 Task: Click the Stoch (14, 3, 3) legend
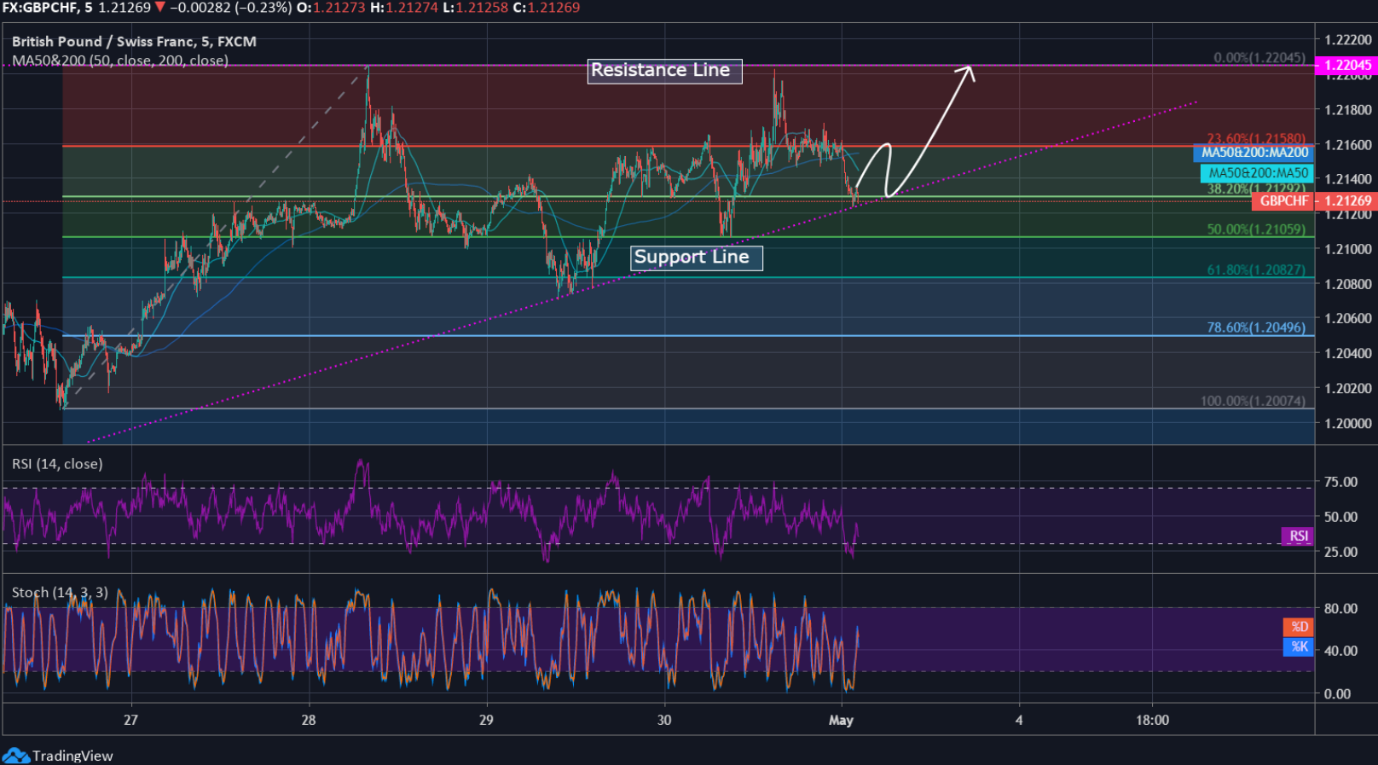point(59,592)
